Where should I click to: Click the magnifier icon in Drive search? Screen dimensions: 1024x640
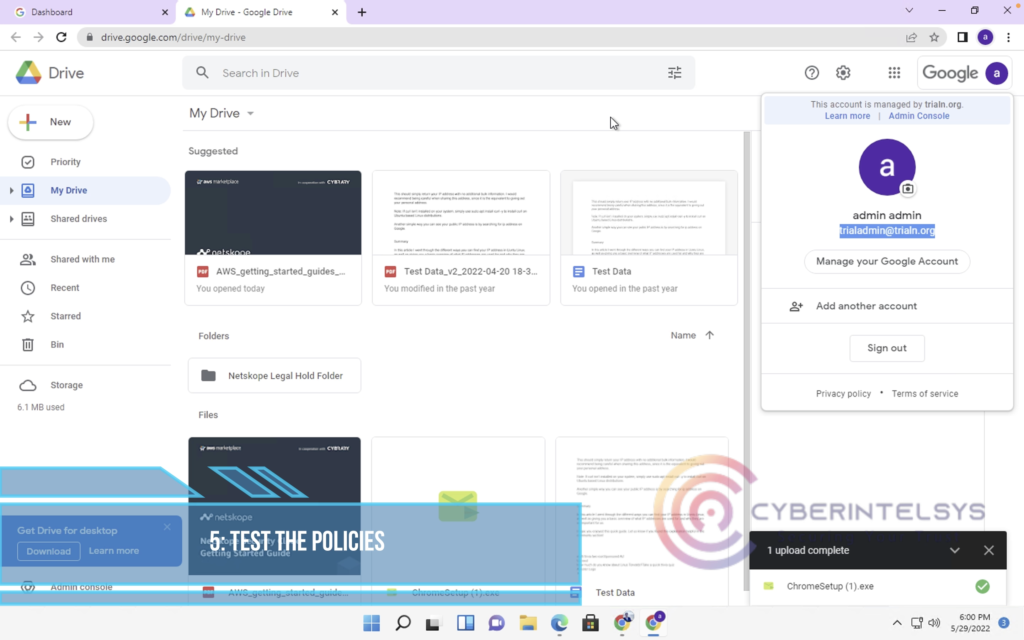202,72
